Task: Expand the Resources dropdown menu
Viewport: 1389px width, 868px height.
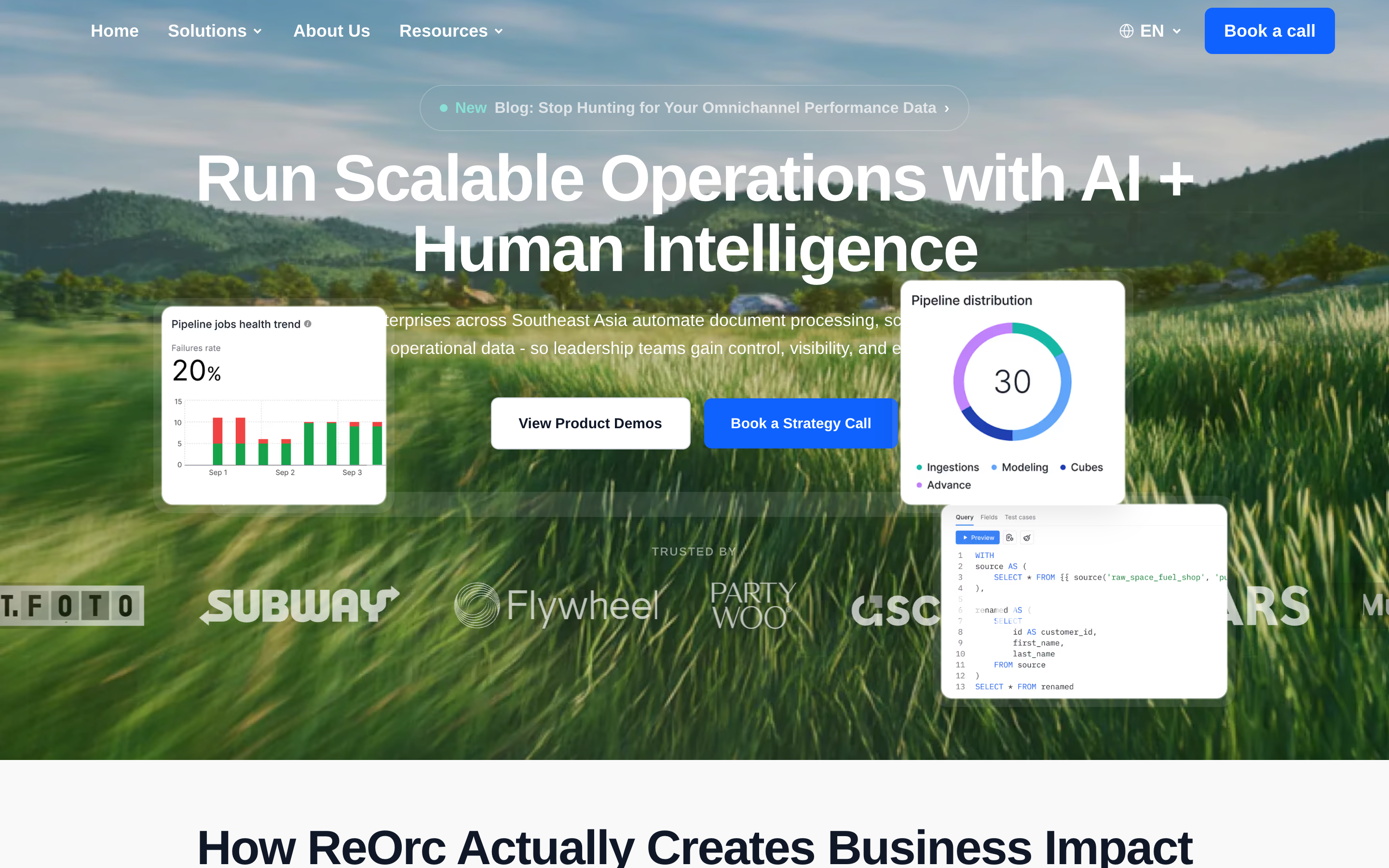Action: pos(451,31)
